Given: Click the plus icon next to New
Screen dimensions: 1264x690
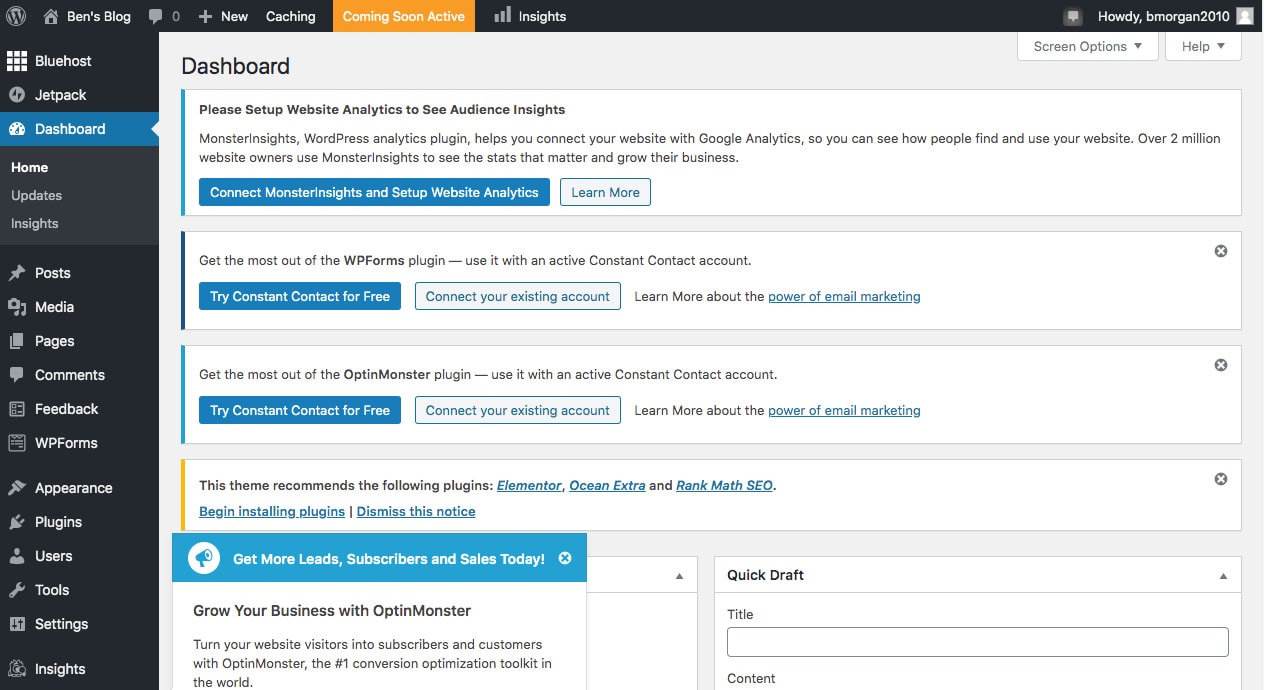Looking at the screenshot, I should 205,16.
